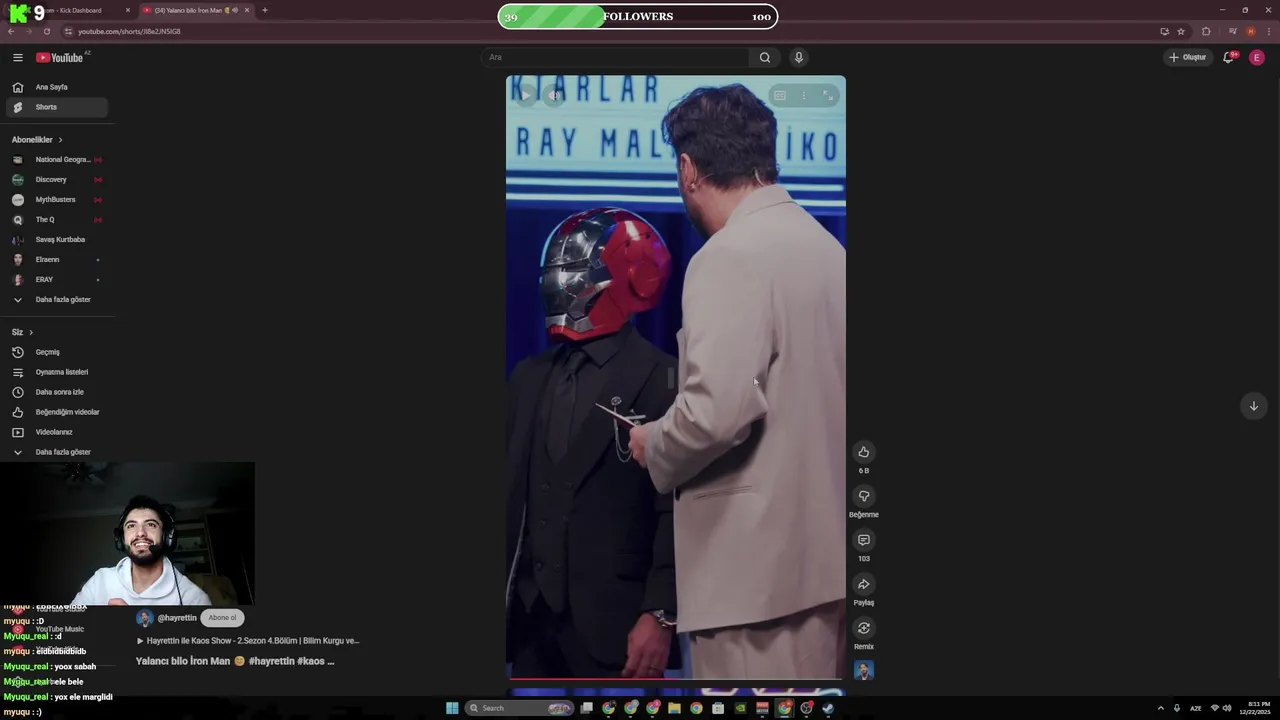Go back in the browser
Viewport: 1280px width, 720px height.
[11, 31]
